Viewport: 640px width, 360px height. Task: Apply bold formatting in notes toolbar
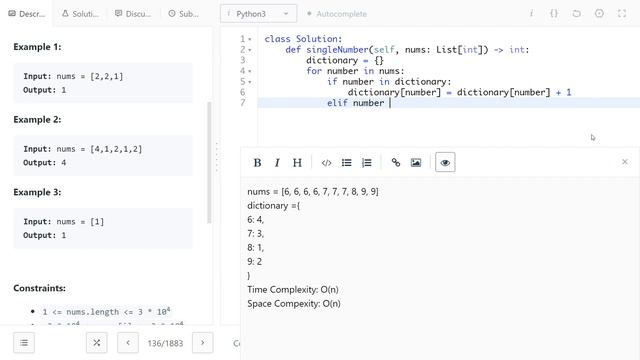[257, 162]
